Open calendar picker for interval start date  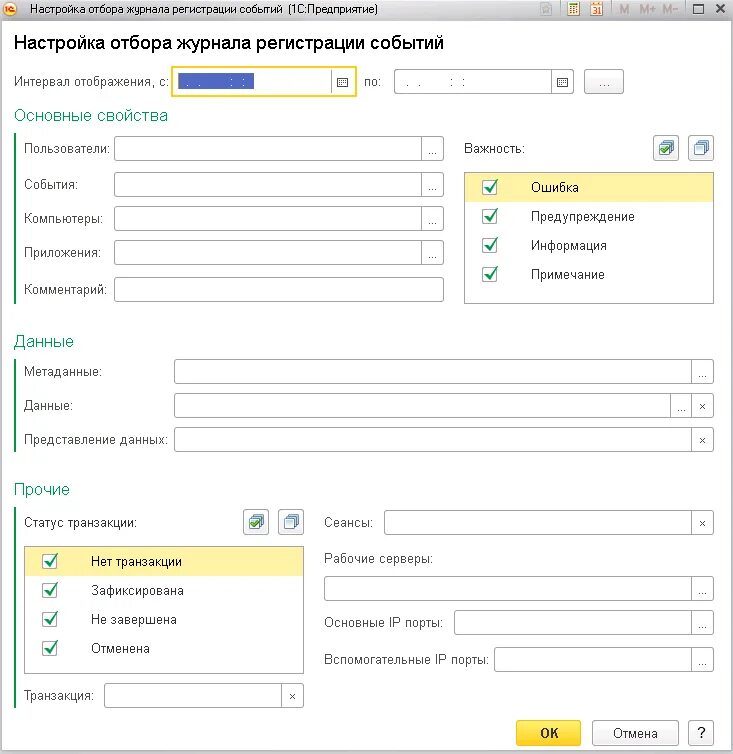coord(342,82)
